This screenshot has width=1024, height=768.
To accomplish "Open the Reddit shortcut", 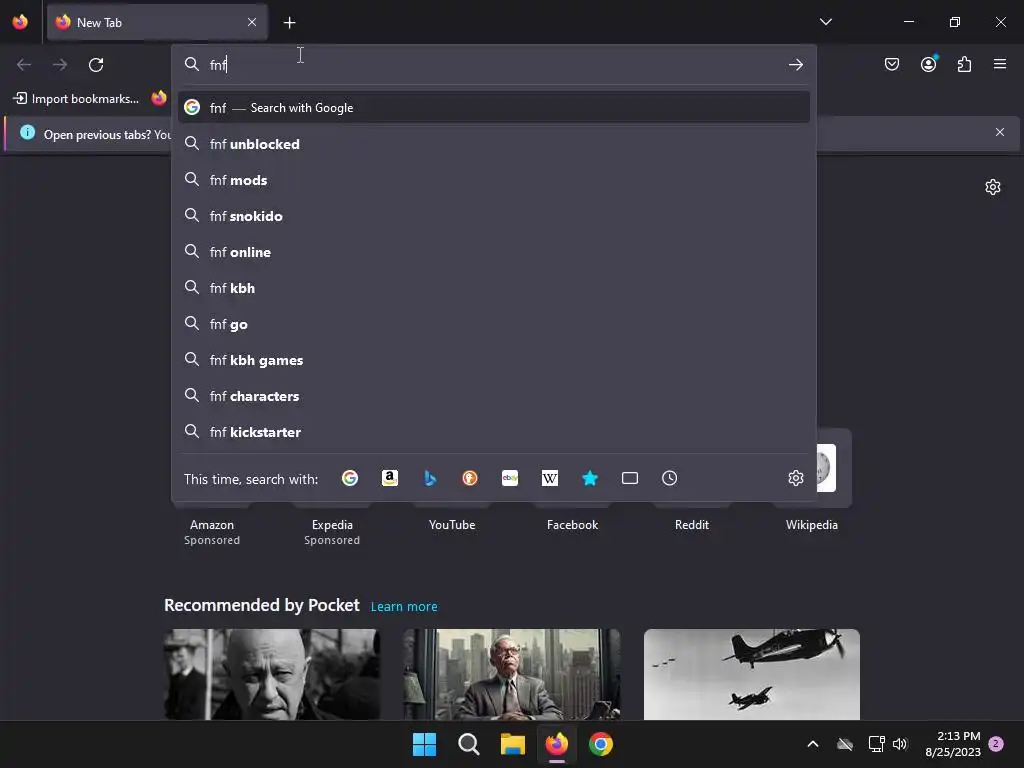I will [x=692, y=524].
